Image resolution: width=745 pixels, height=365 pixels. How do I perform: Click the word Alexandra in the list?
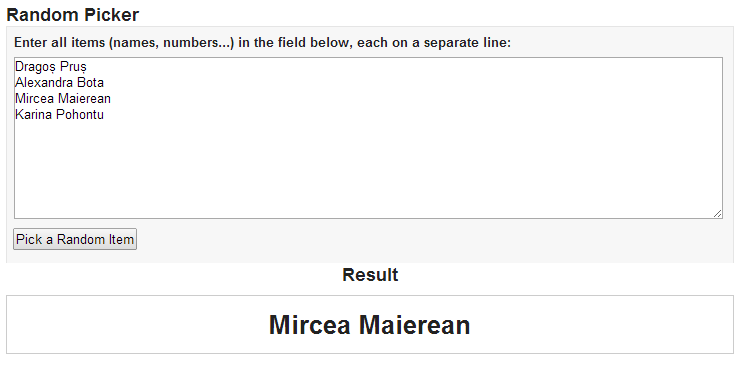pos(44,83)
